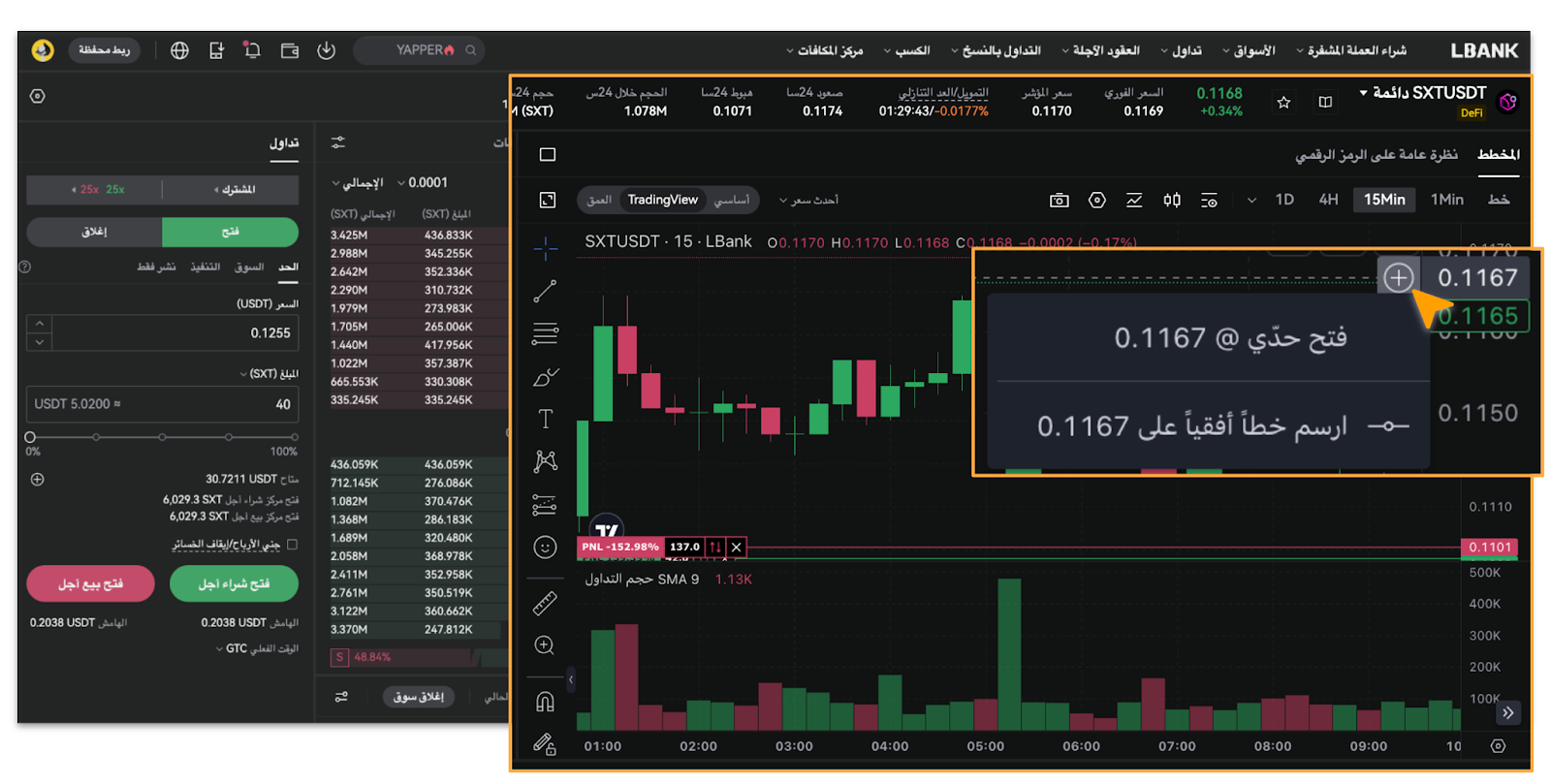Switch to the Market (السوق) order tab
The image size is (1551, 784).
(249, 267)
